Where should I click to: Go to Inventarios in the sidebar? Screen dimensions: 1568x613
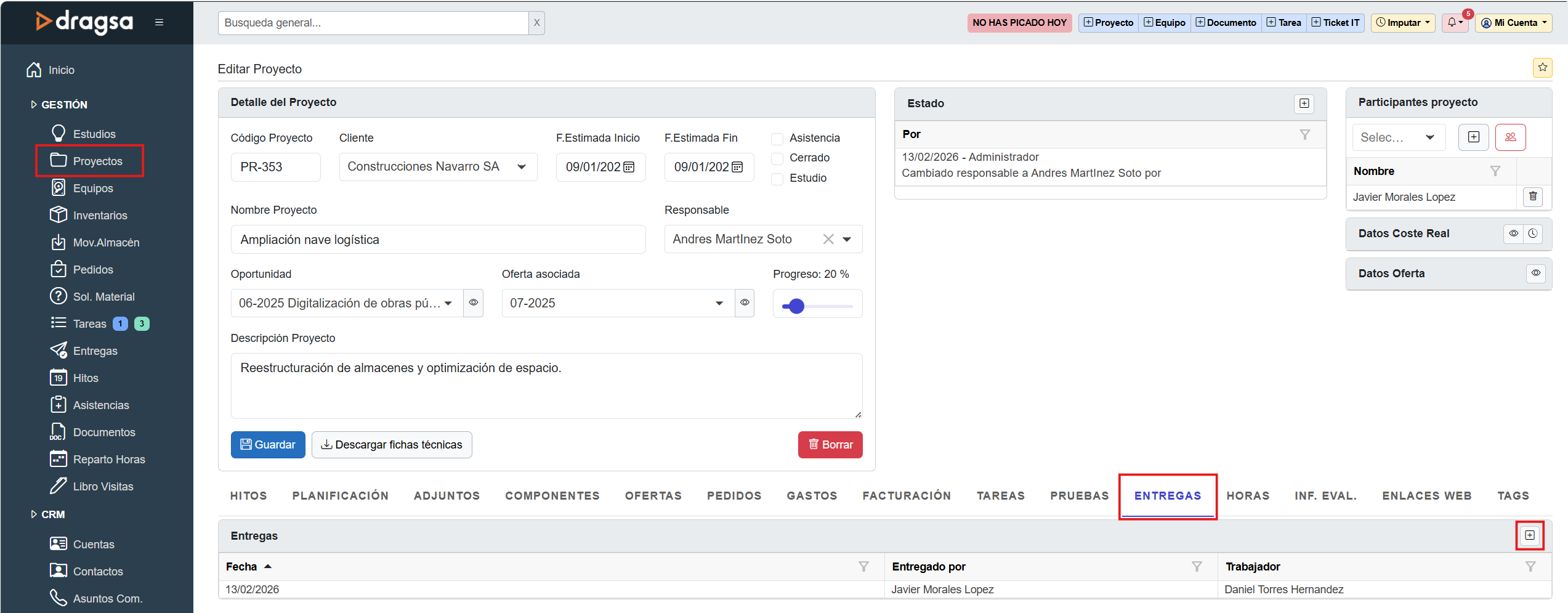point(100,216)
